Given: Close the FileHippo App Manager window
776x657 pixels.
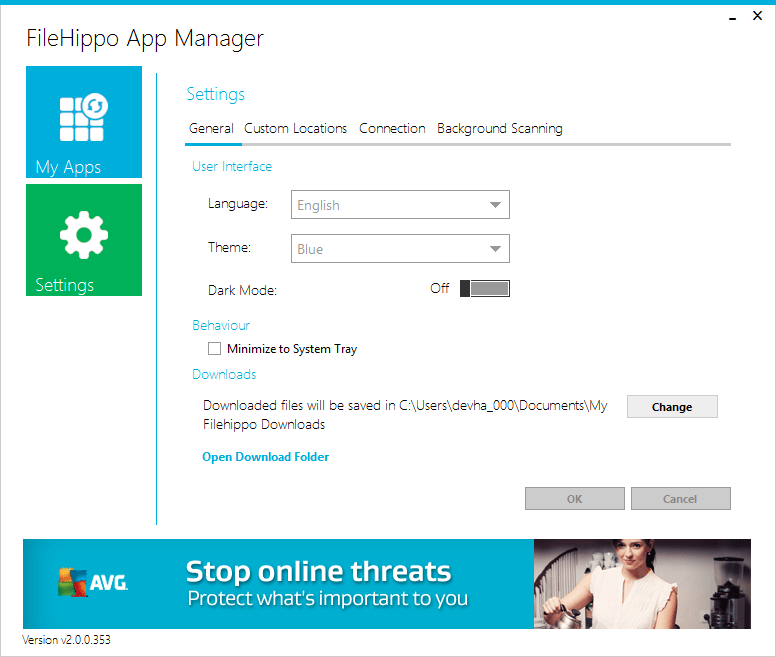Looking at the screenshot, I should point(757,16).
